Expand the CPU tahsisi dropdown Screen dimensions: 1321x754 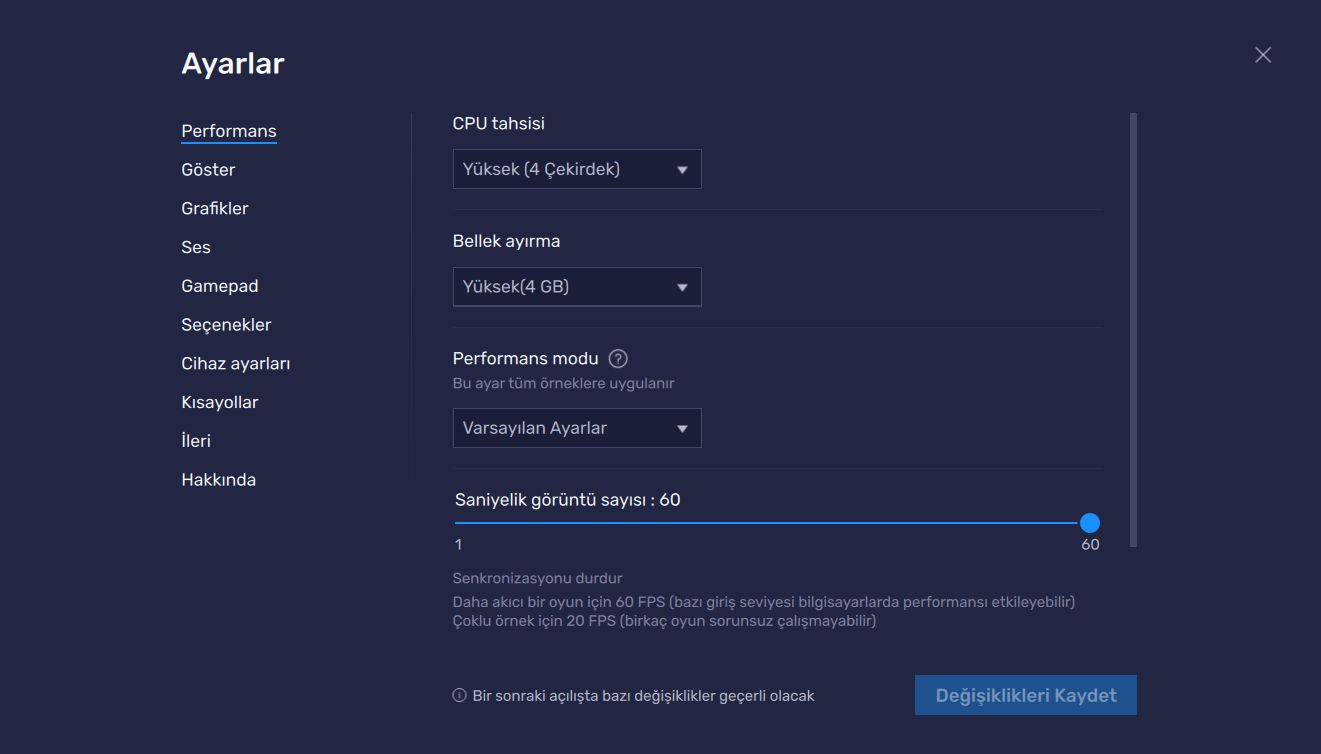click(577, 169)
